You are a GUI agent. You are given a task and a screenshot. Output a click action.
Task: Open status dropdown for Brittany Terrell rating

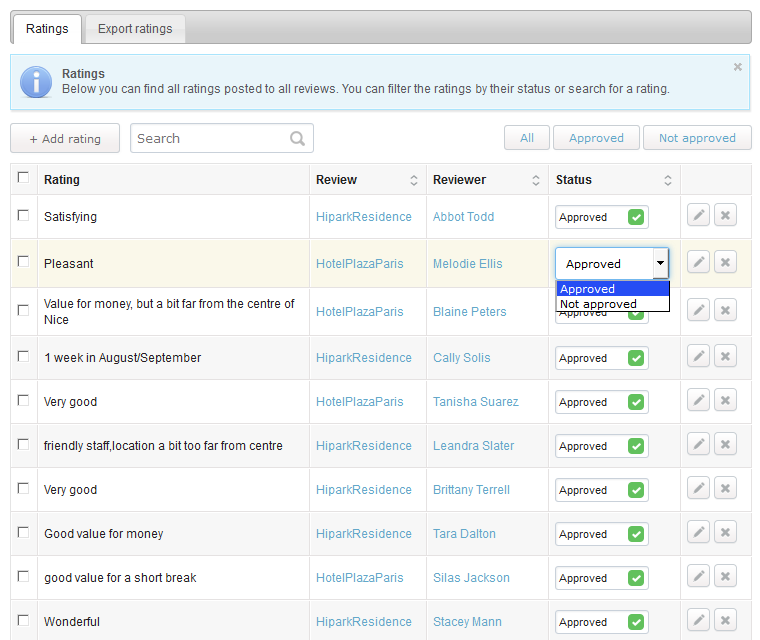tap(602, 490)
